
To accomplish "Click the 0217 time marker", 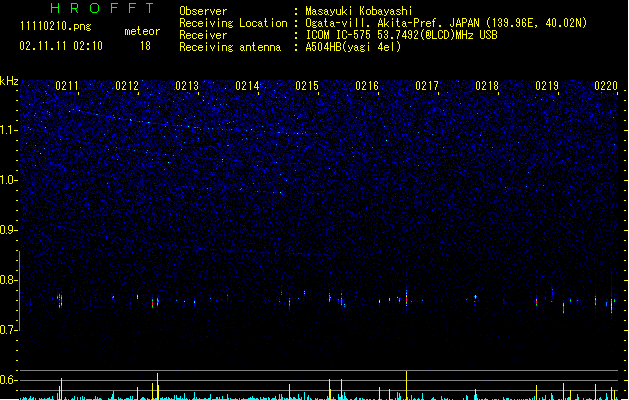I will 427,86.
